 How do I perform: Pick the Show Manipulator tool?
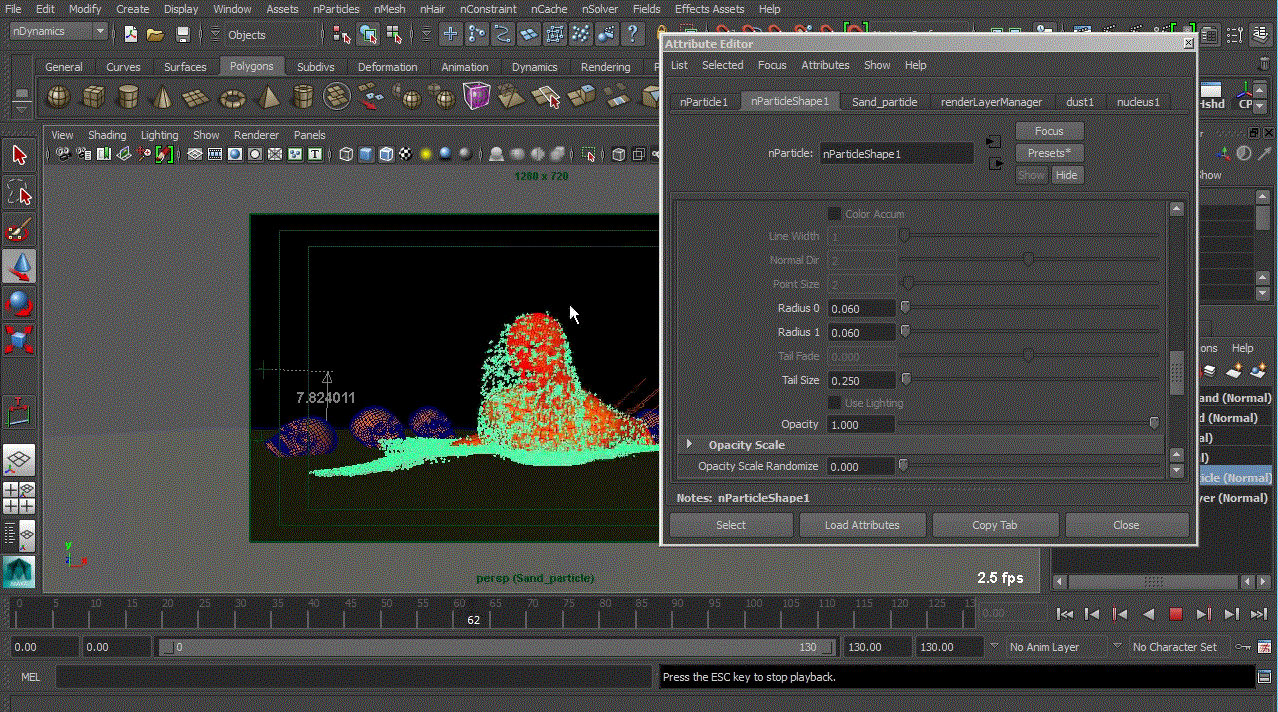pos(19,410)
